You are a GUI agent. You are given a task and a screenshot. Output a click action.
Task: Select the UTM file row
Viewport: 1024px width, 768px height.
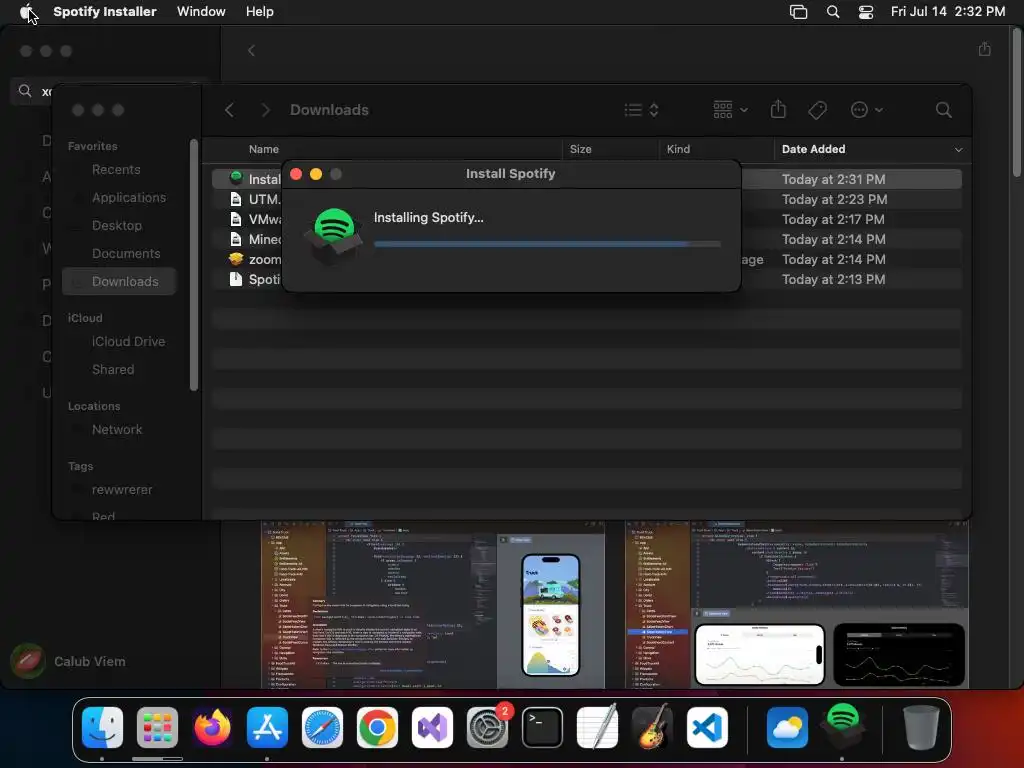pos(586,199)
